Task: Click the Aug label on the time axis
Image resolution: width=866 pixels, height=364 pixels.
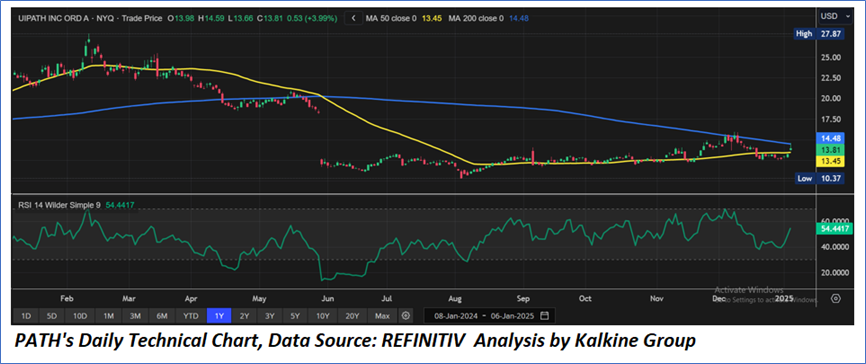Action: [x=455, y=298]
